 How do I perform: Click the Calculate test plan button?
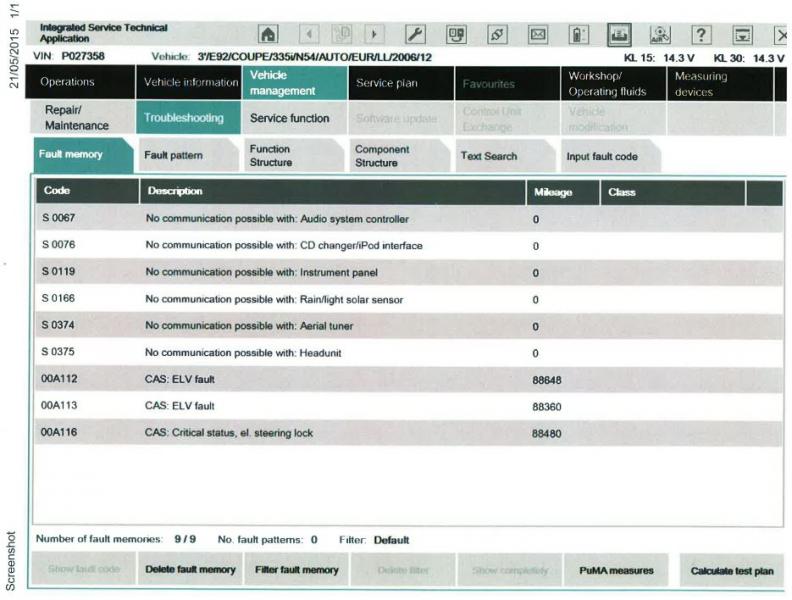point(731,570)
